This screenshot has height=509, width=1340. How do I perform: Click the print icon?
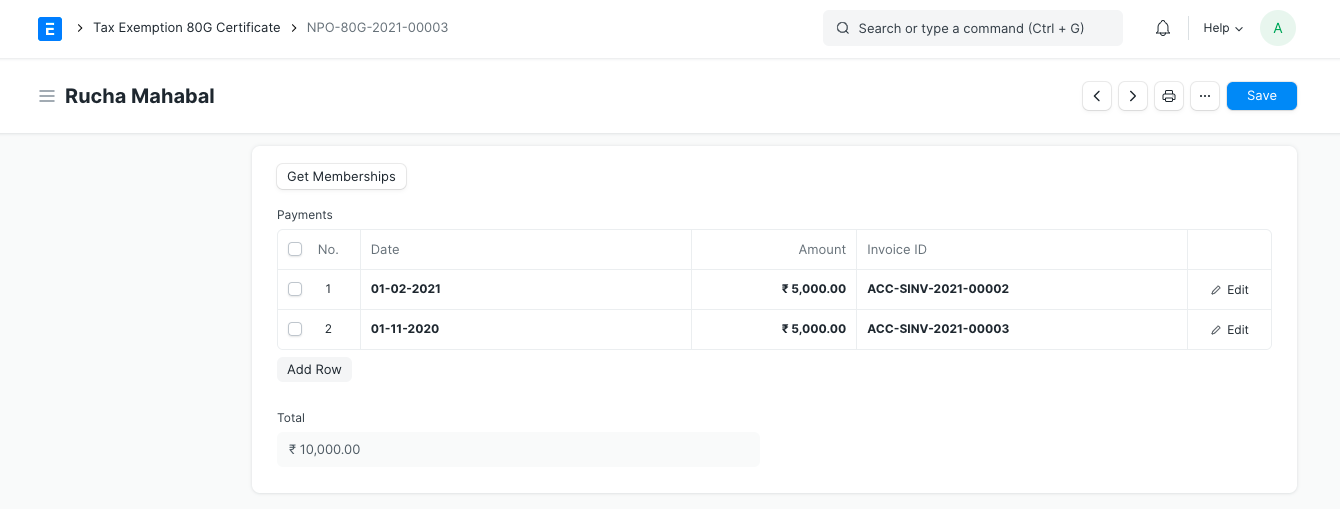click(1168, 96)
